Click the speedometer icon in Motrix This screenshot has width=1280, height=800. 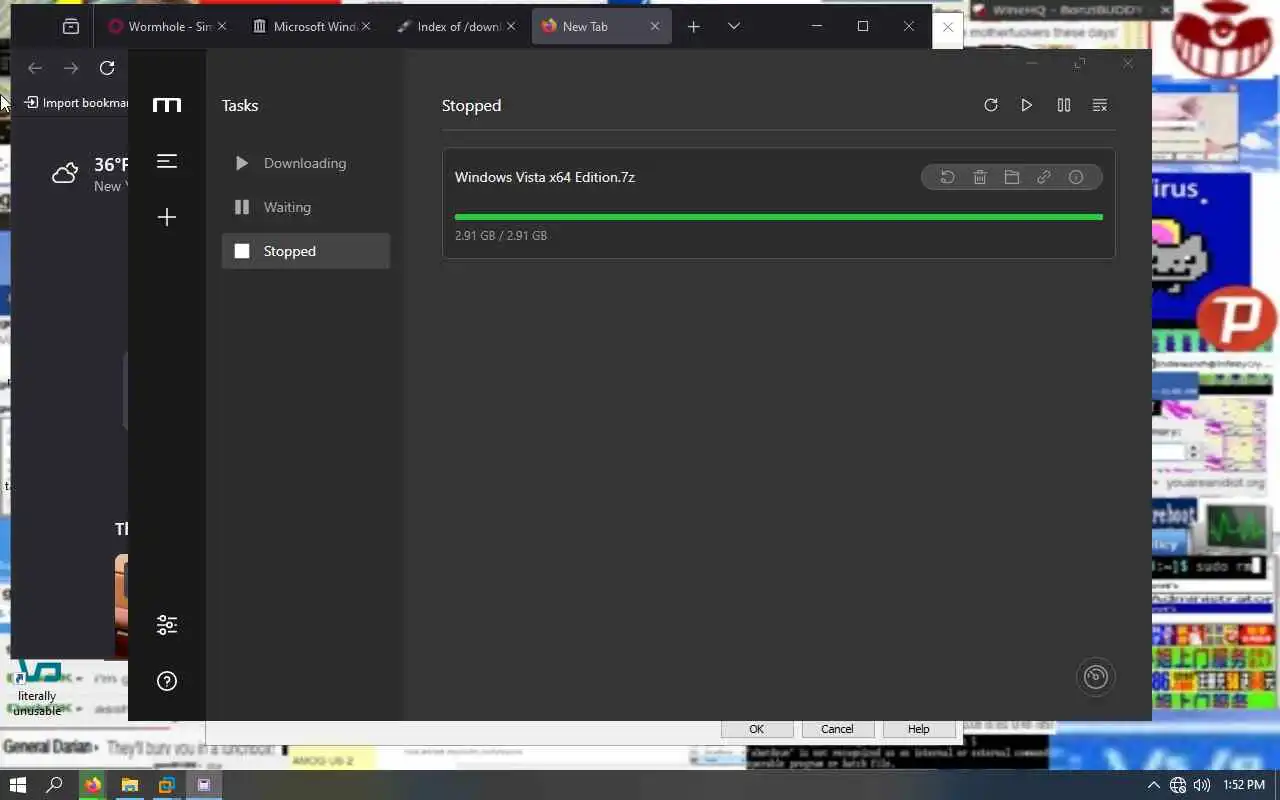tap(1096, 677)
